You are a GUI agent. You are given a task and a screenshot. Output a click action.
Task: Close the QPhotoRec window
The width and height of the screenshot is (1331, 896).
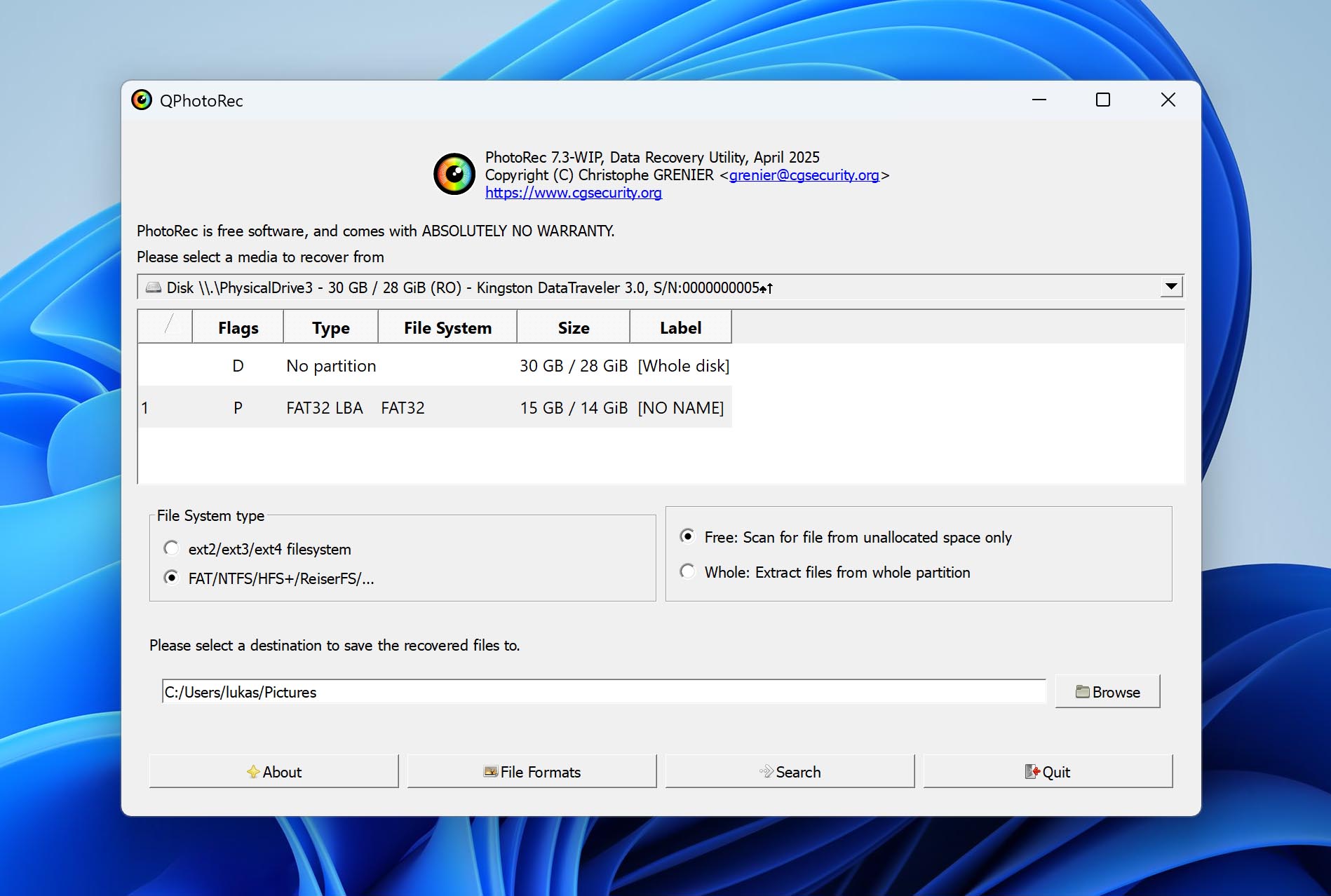(x=1168, y=100)
